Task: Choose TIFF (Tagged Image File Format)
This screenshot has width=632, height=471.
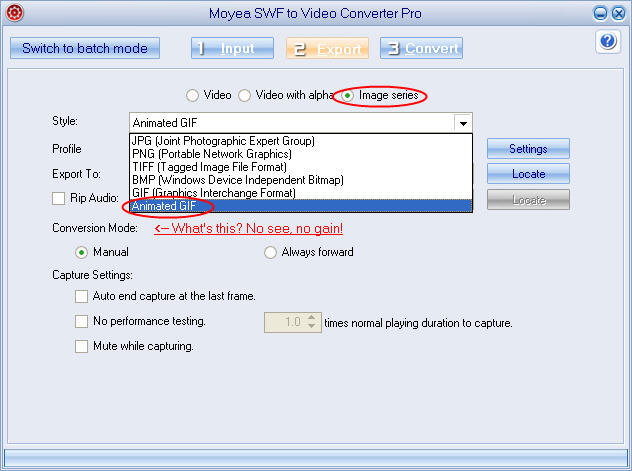Action: click(x=301, y=167)
